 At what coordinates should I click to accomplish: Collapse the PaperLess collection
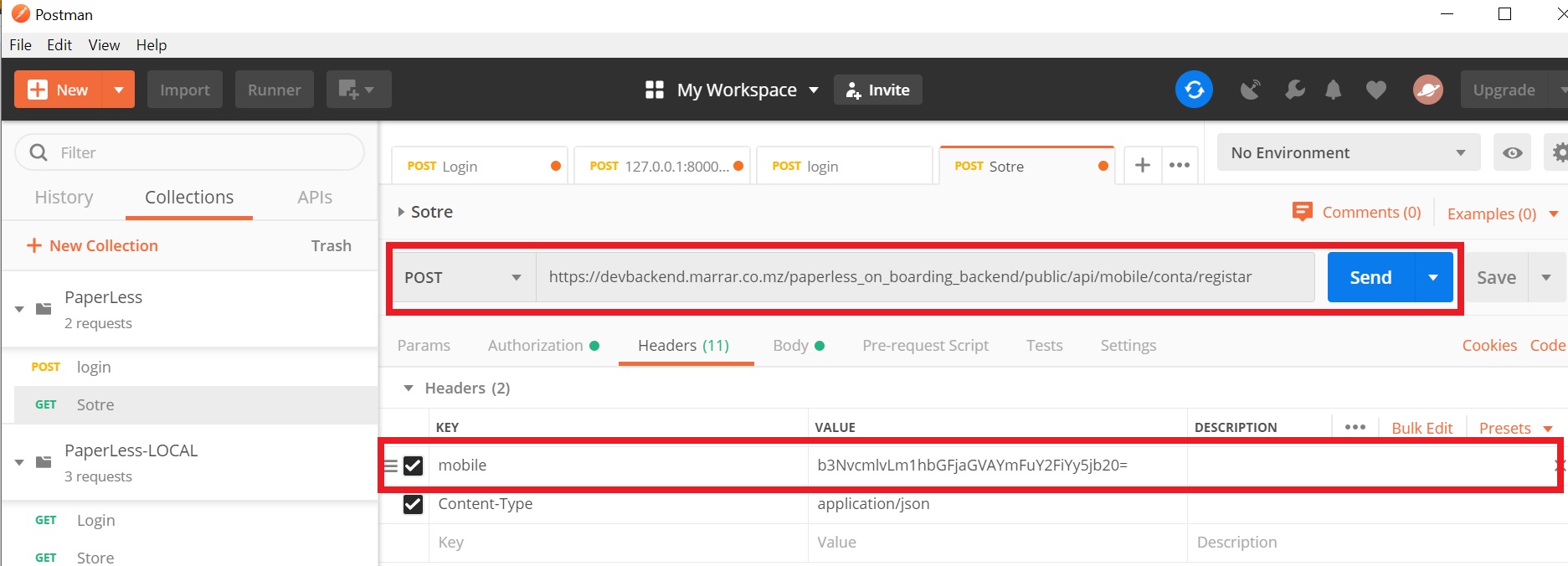[19, 309]
